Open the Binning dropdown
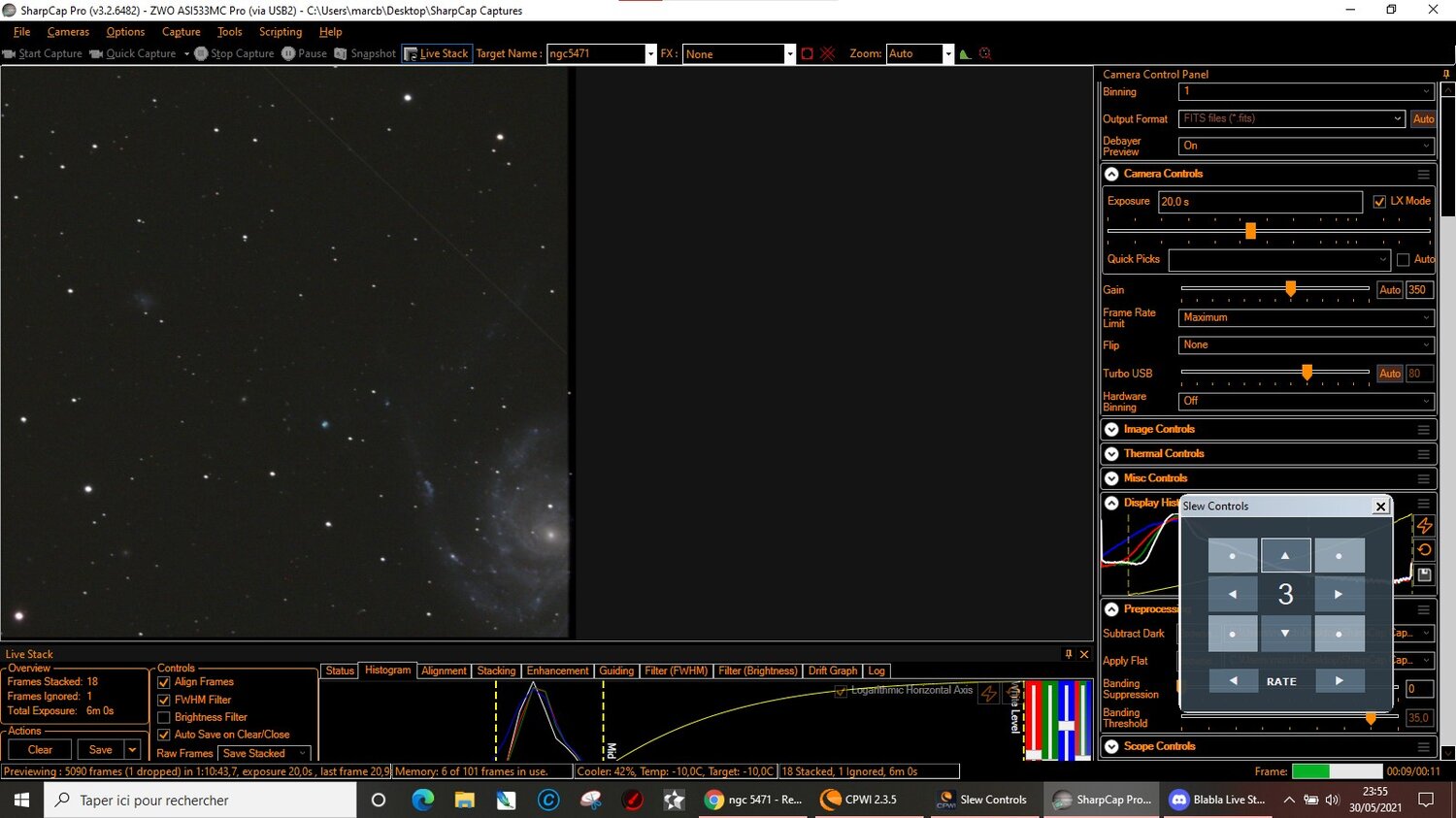 (1306, 91)
